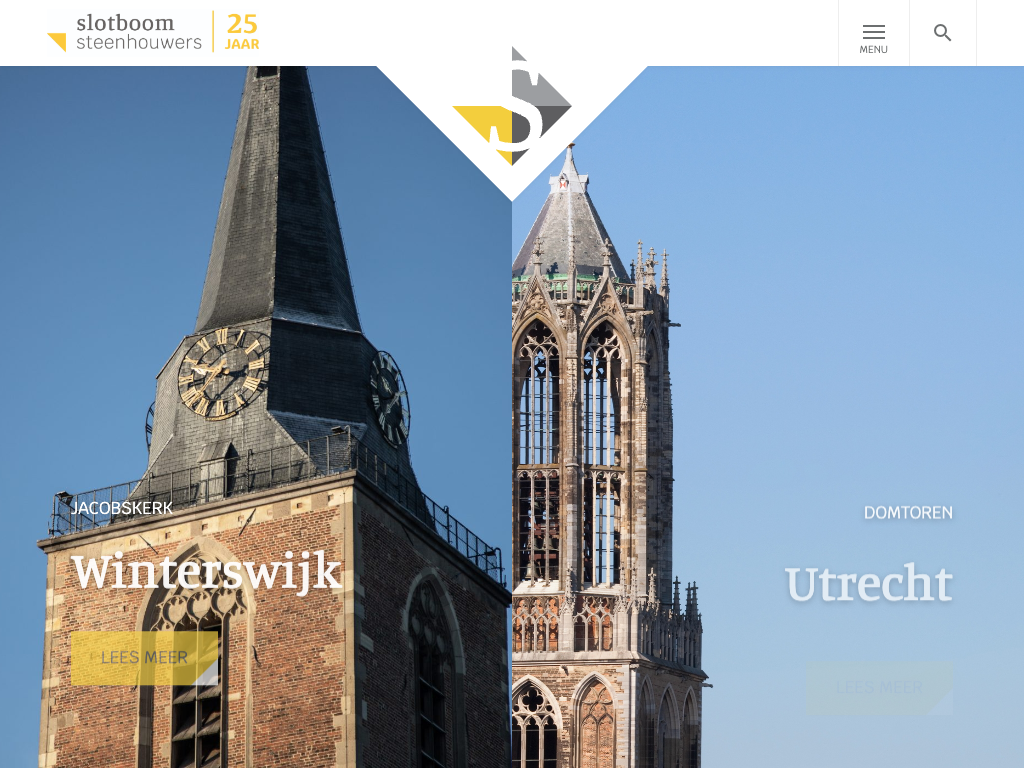
Task: Click the 25 anniversary number badge
Action: click(x=242, y=24)
